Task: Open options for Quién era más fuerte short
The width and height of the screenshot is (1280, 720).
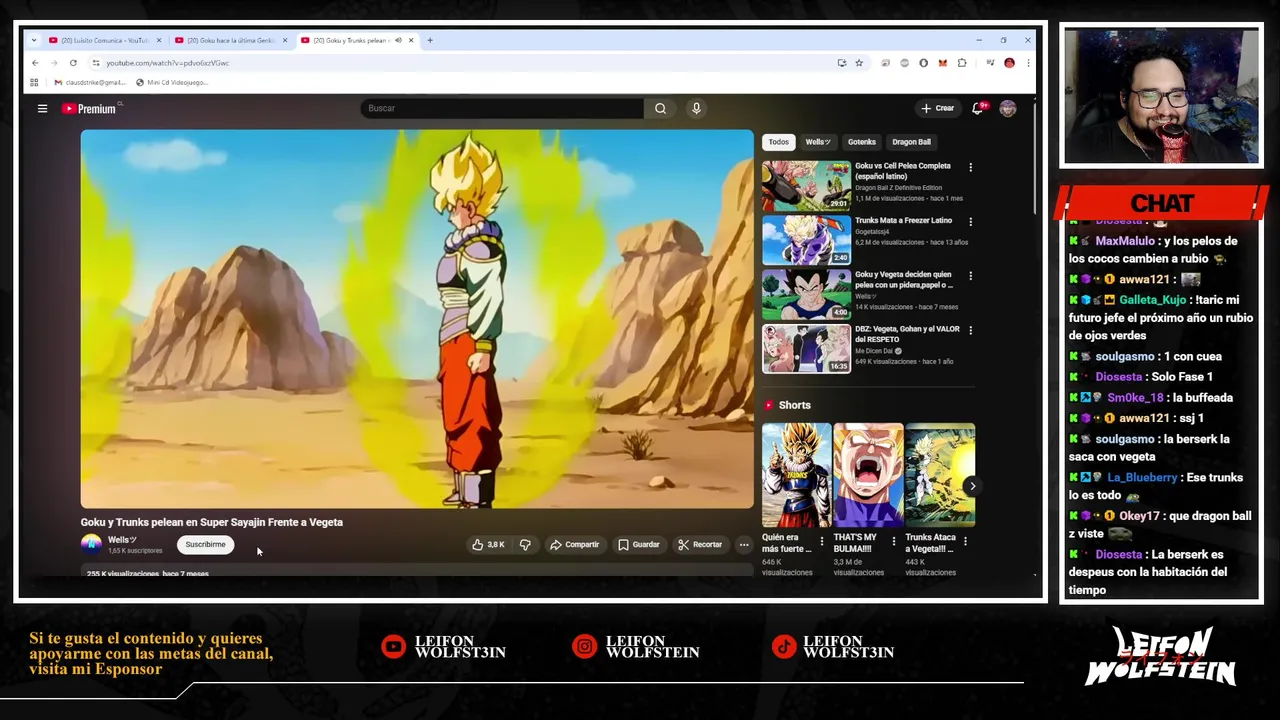Action: [822, 541]
